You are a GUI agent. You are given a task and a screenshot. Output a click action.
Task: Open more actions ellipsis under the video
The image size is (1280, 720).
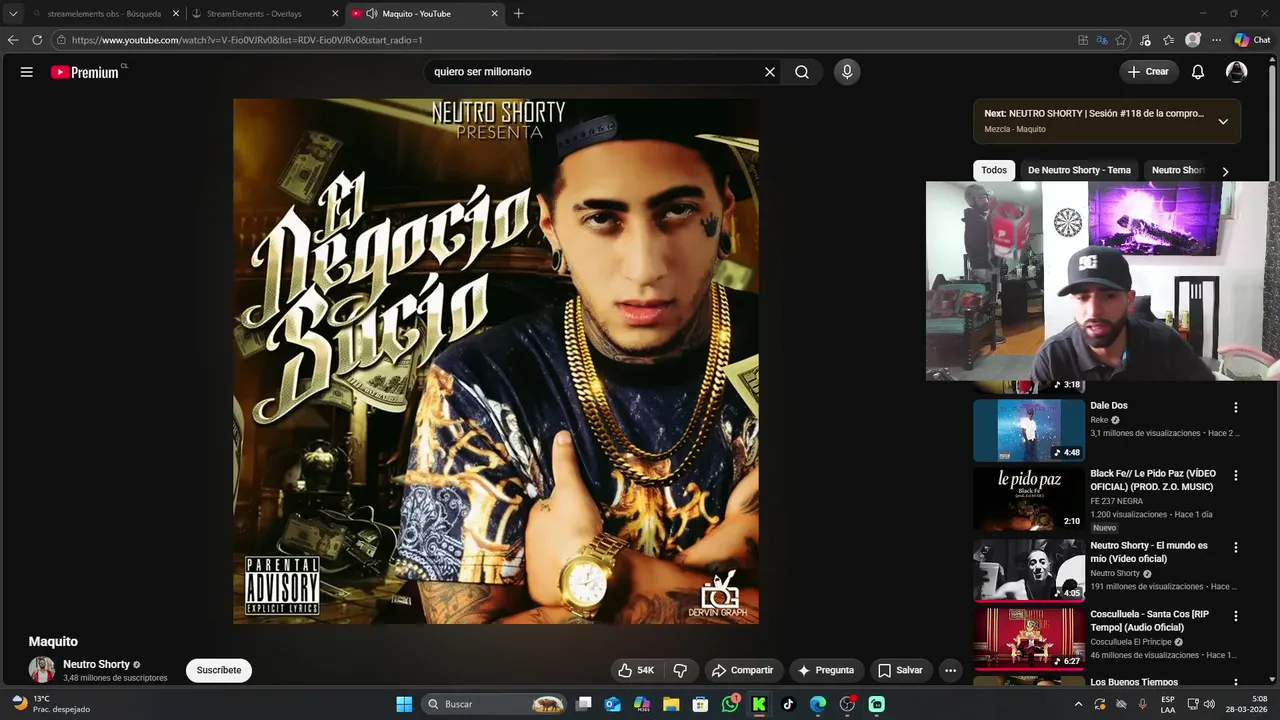951,670
